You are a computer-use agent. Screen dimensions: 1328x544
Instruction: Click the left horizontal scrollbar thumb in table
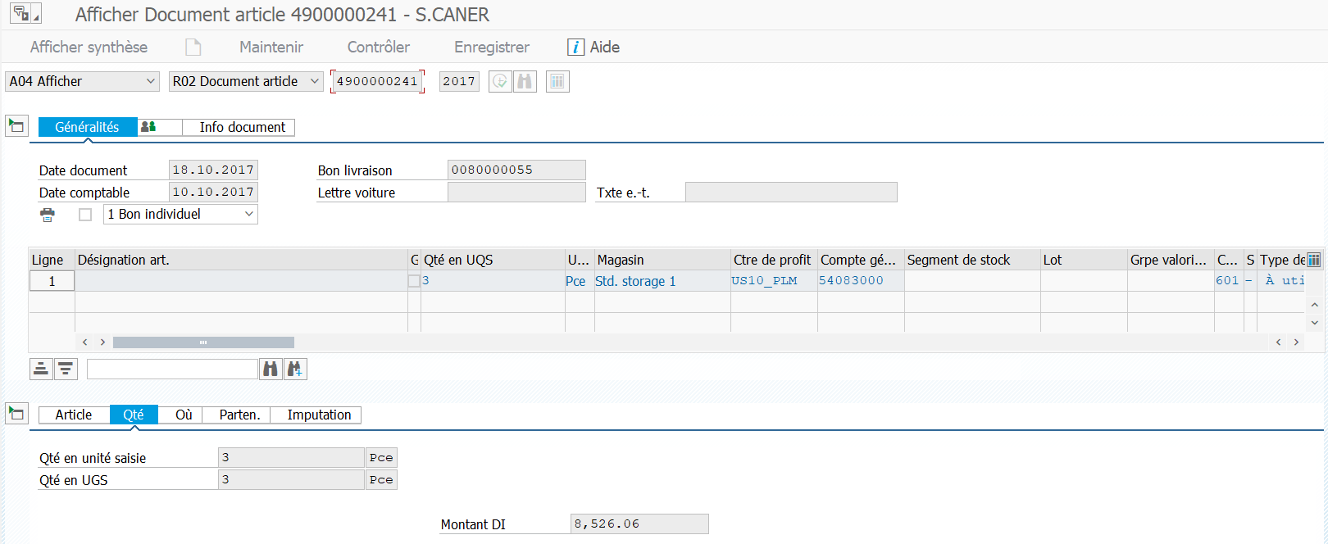click(x=203, y=342)
